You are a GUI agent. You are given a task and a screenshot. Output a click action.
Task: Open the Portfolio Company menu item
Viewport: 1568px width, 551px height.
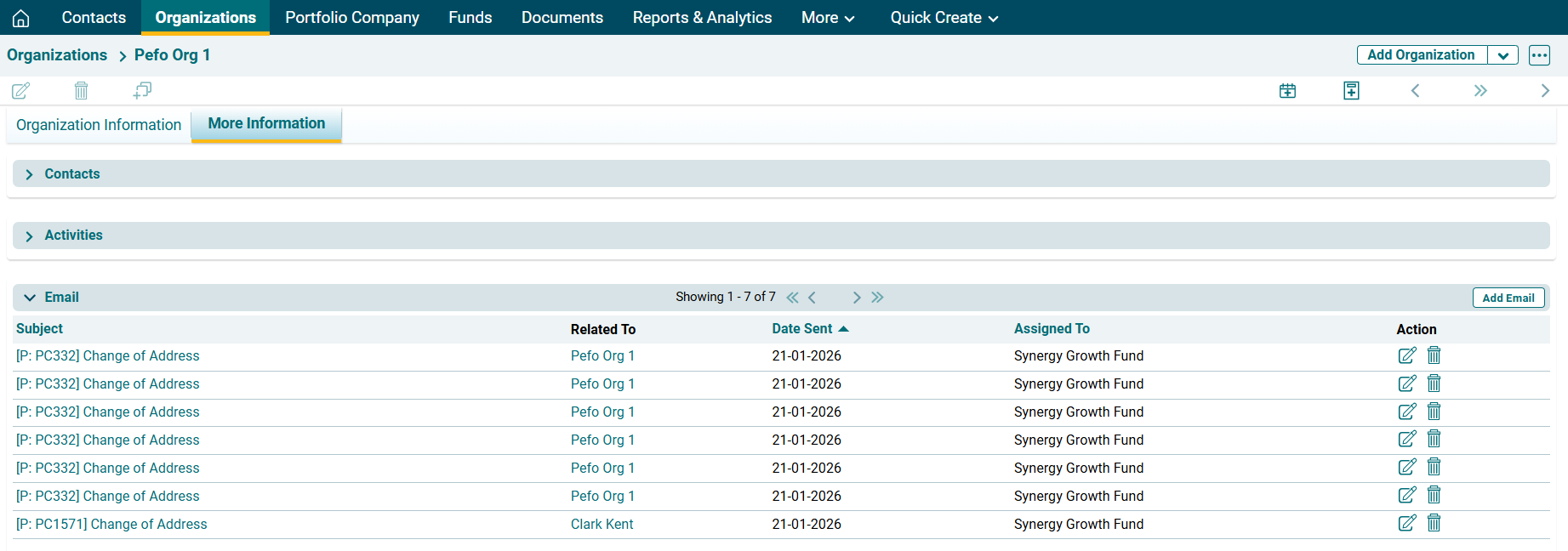tap(352, 18)
